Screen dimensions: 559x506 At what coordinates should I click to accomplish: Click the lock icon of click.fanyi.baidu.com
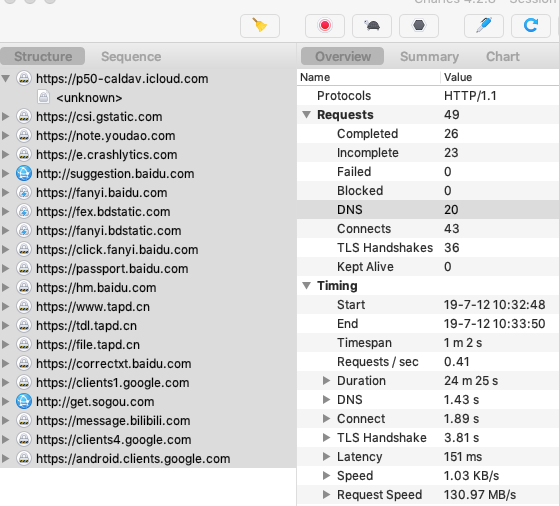coord(24,250)
